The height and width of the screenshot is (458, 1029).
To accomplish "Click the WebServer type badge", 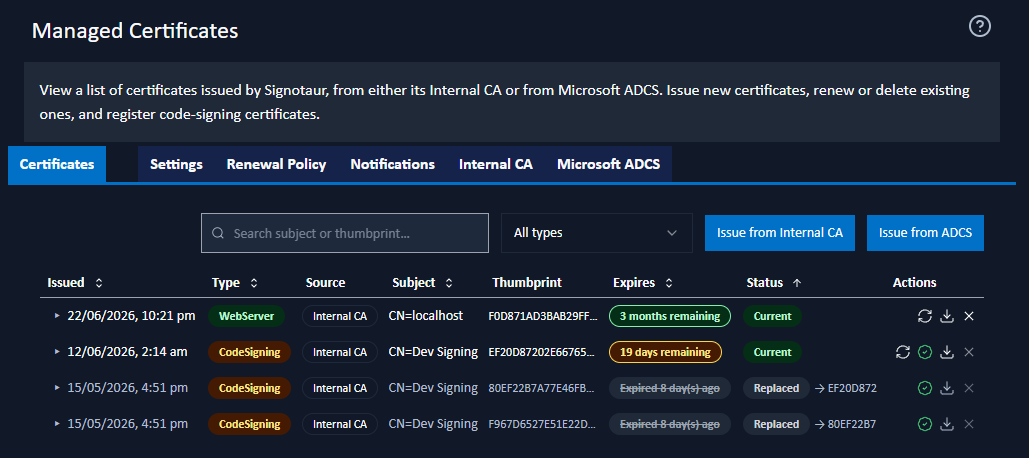I will point(246,316).
